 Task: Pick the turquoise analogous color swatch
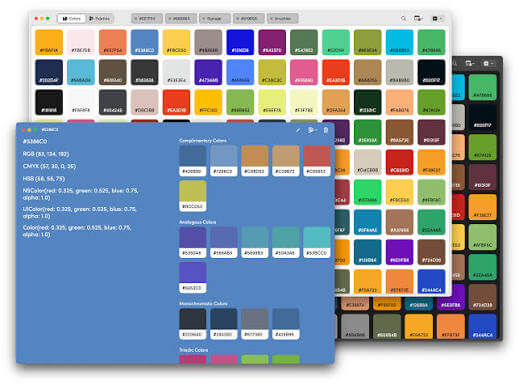(317, 242)
